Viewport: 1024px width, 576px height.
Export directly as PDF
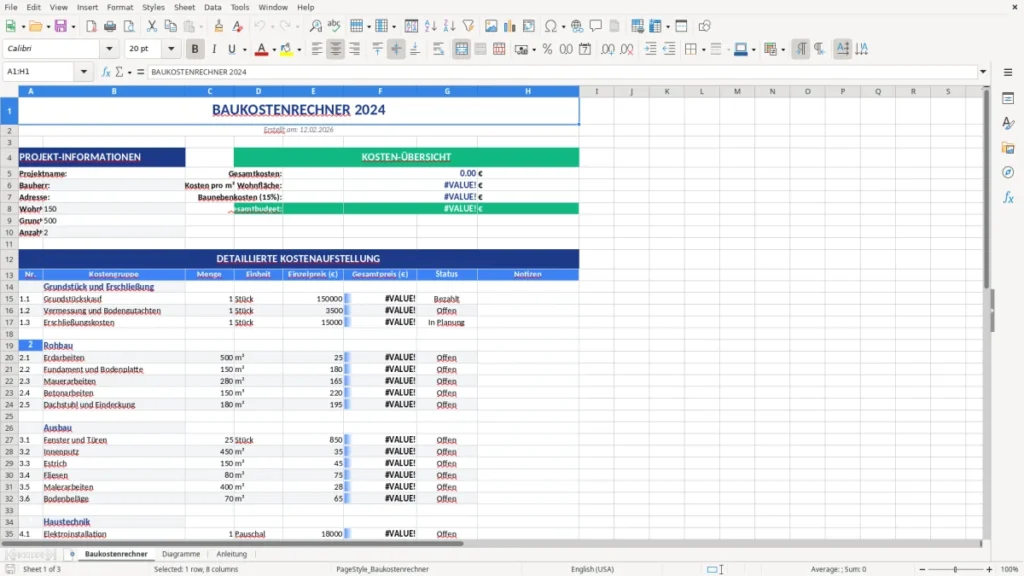(91, 26)
